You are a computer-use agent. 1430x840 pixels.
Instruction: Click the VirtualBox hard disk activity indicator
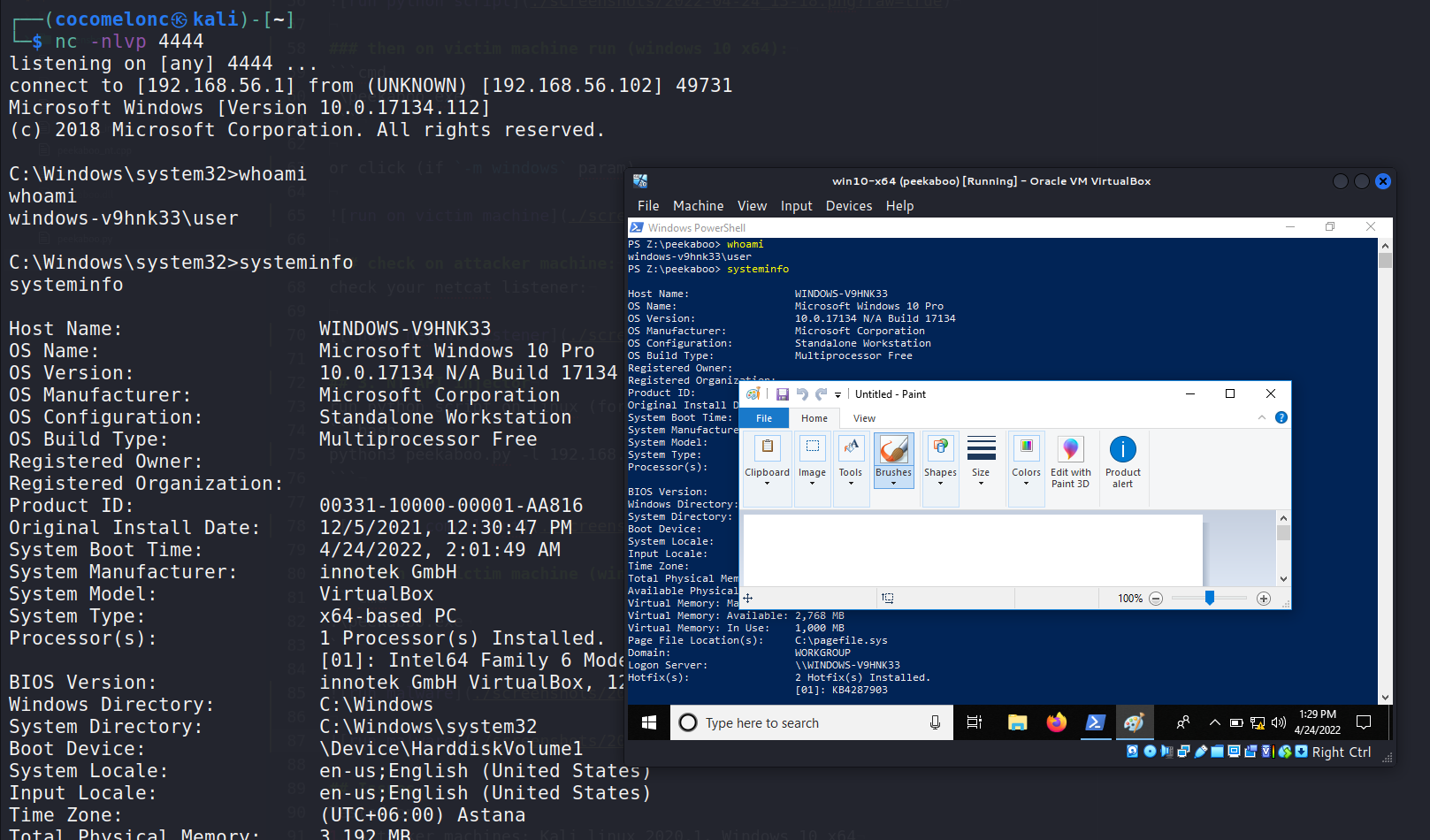click(1132, 752)
